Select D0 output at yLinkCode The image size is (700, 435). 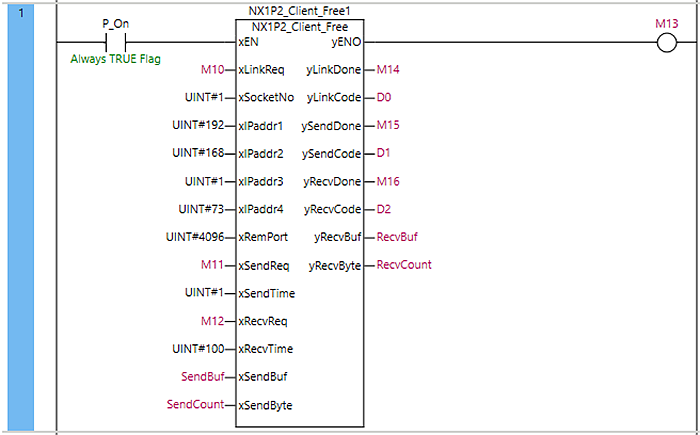(384, 97)
